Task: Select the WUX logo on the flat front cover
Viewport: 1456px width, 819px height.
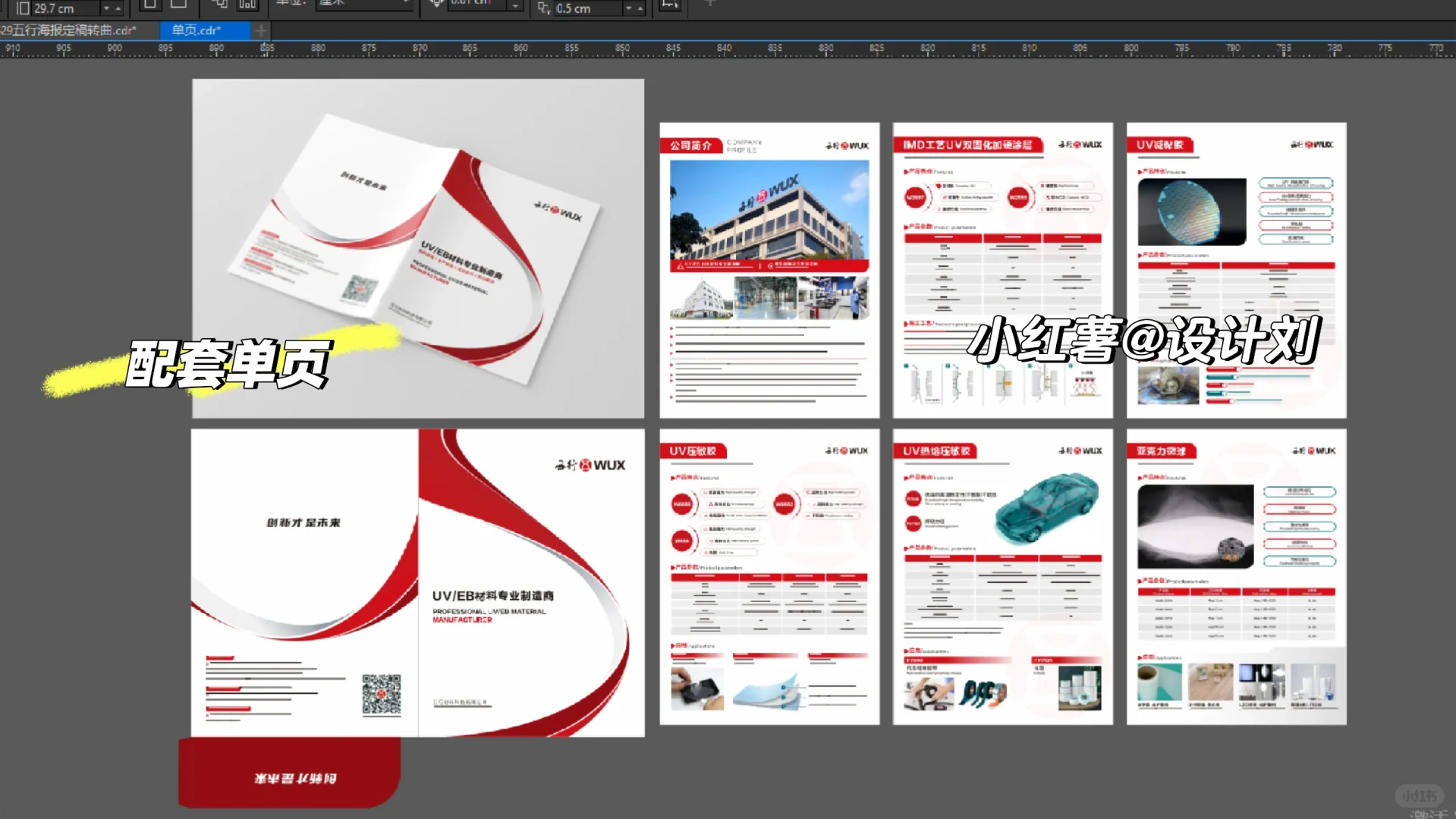Action: click(590, 465)
